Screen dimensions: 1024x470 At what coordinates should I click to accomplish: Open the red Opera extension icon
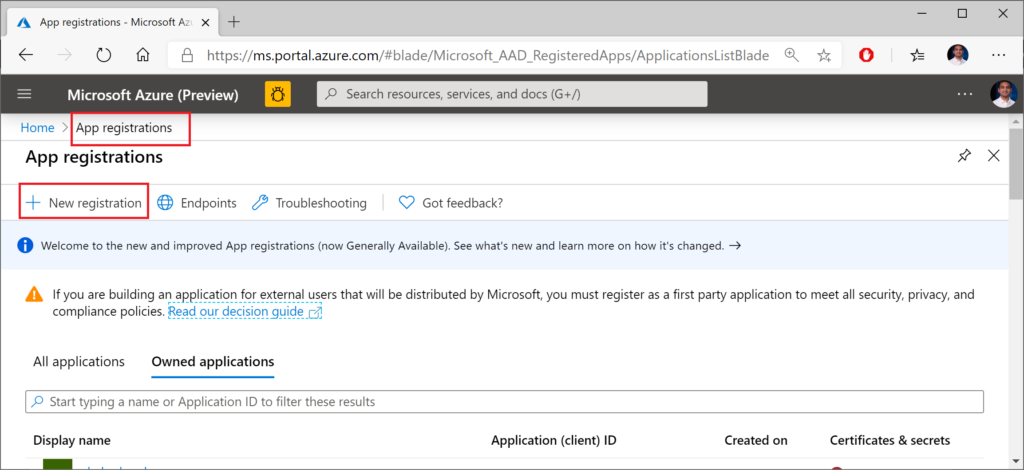point(867,55)
